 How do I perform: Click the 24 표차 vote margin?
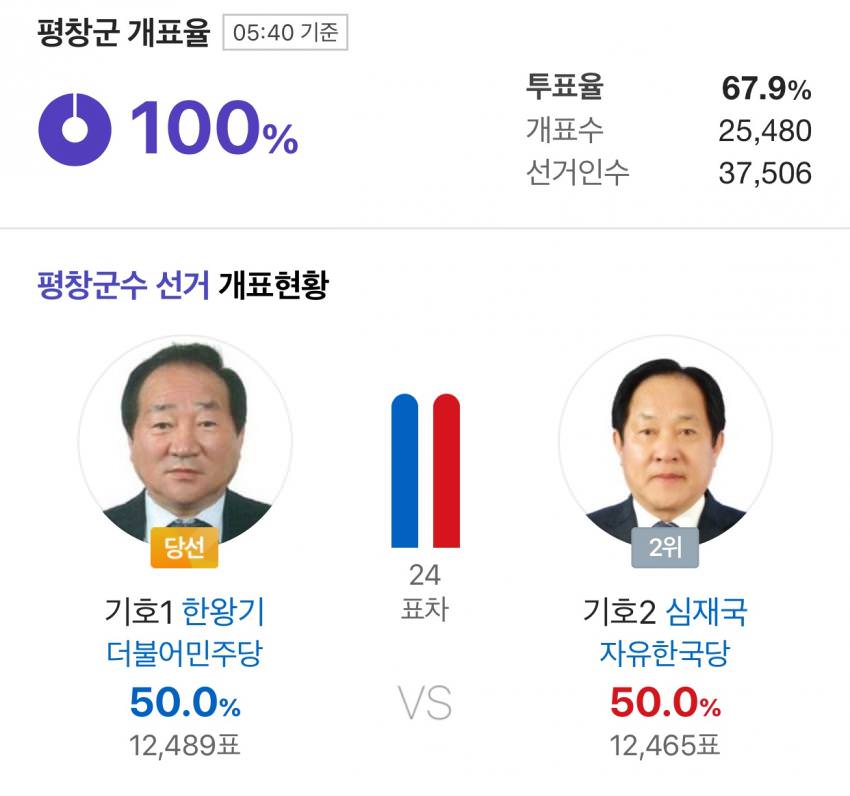pos(425,592)
